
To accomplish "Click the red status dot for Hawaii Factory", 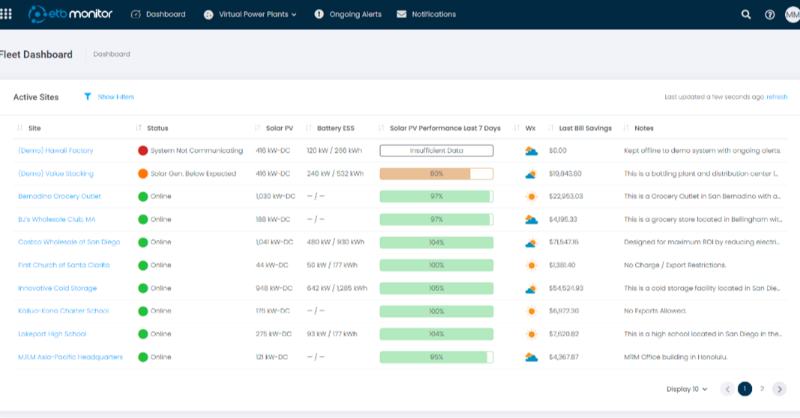I will point(143,151).
